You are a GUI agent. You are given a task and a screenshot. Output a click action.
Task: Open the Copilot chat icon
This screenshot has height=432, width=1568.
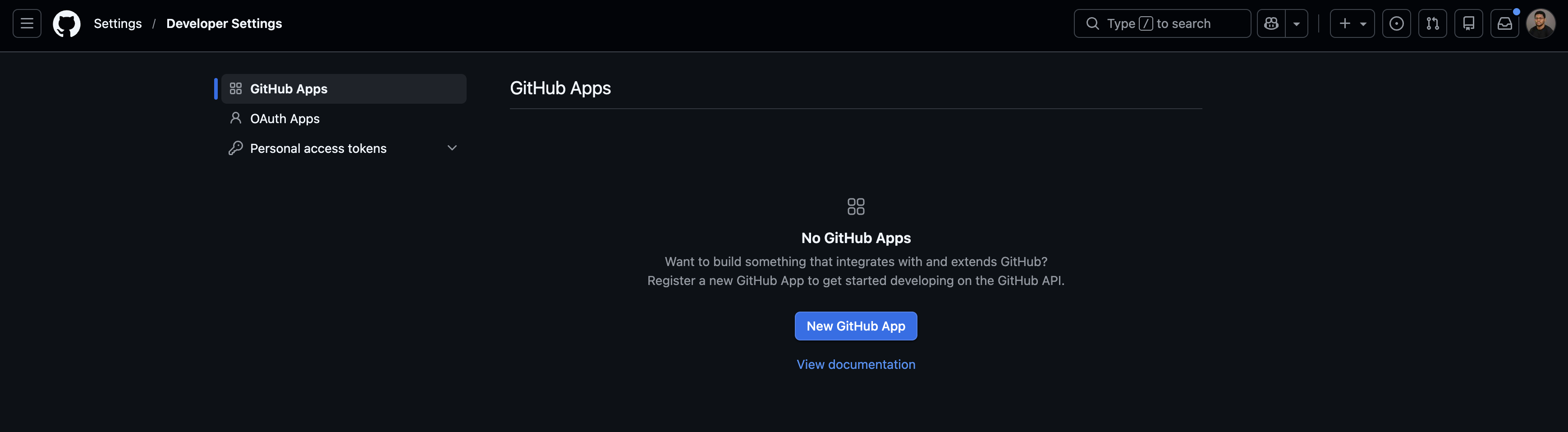1271,24
